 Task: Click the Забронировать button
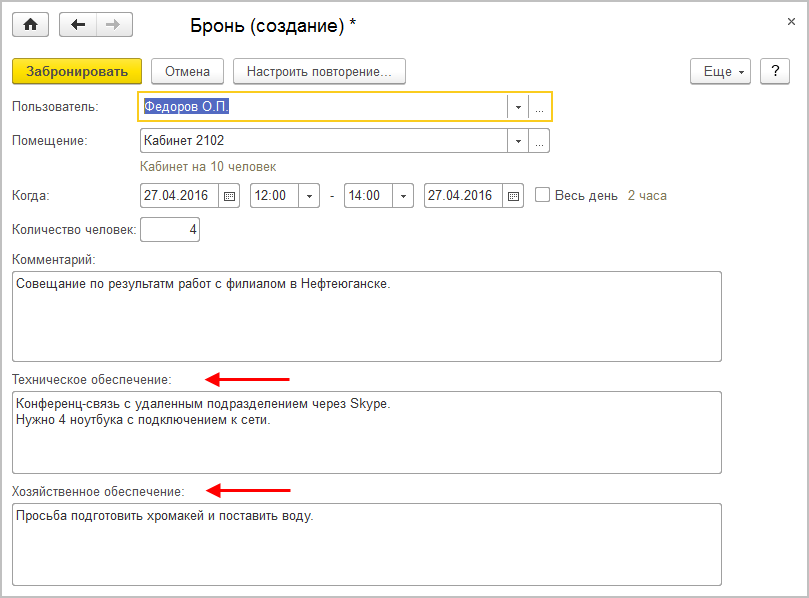77,71
